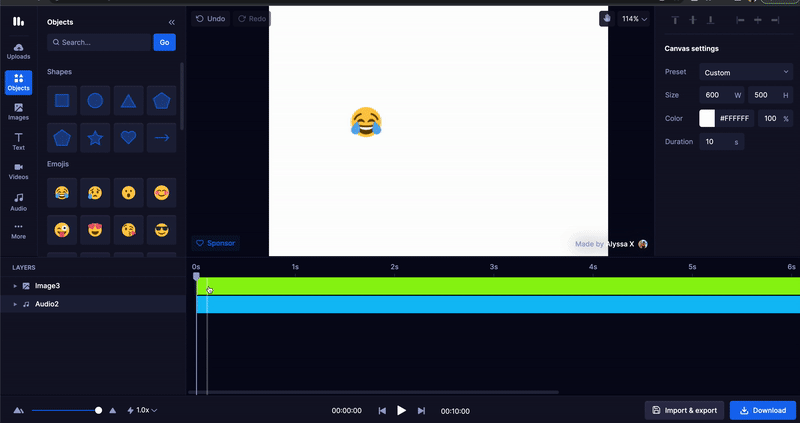Screen dimensions: 800x423
Task: Toggle the hand pan tool
Action: [606, 18]
